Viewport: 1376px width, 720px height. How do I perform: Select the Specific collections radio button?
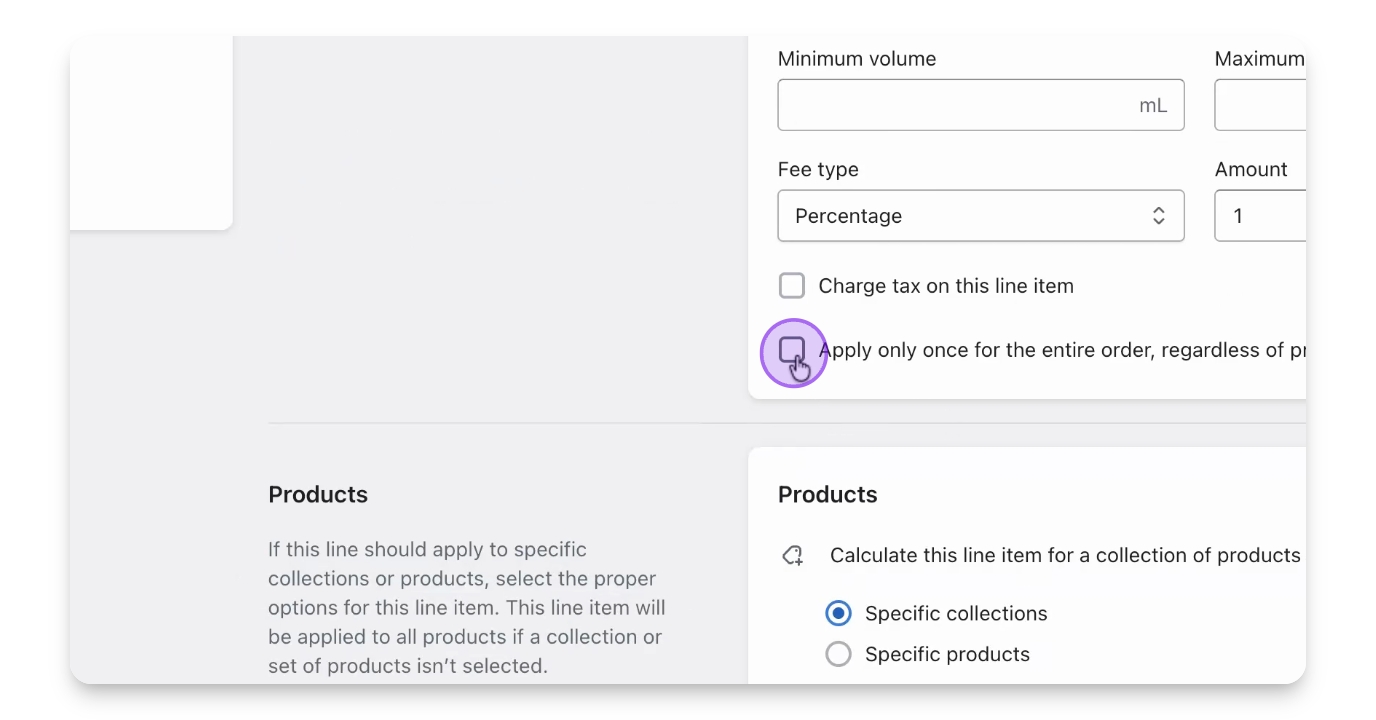coord(838,613)
